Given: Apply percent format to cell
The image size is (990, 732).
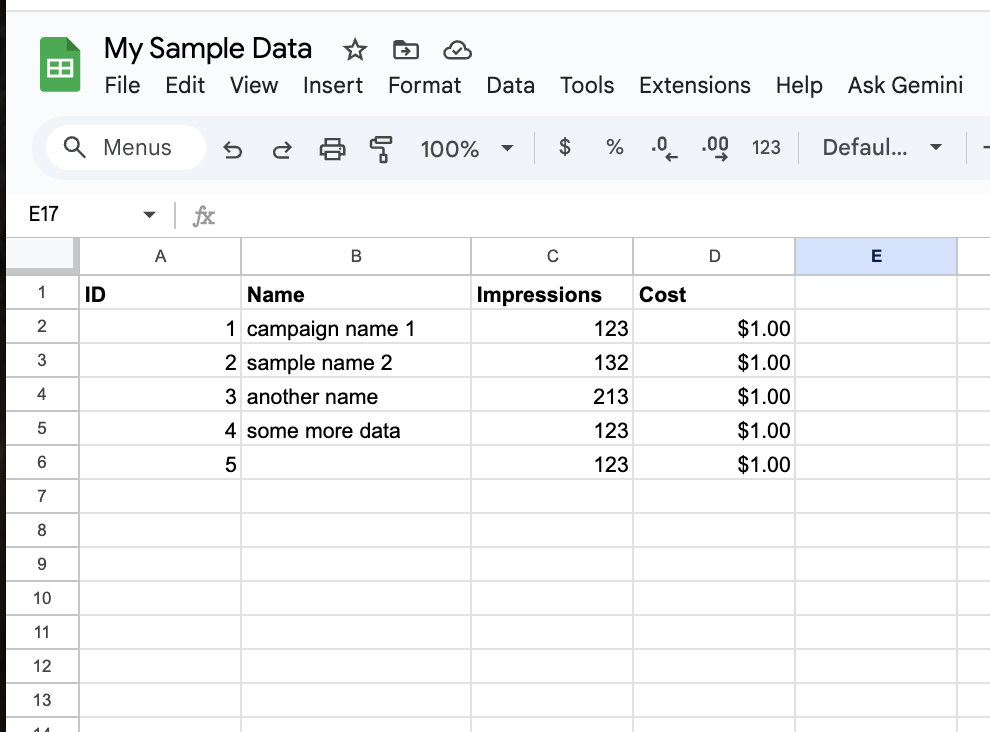Looking at the screenshot, I should point(614,148).
